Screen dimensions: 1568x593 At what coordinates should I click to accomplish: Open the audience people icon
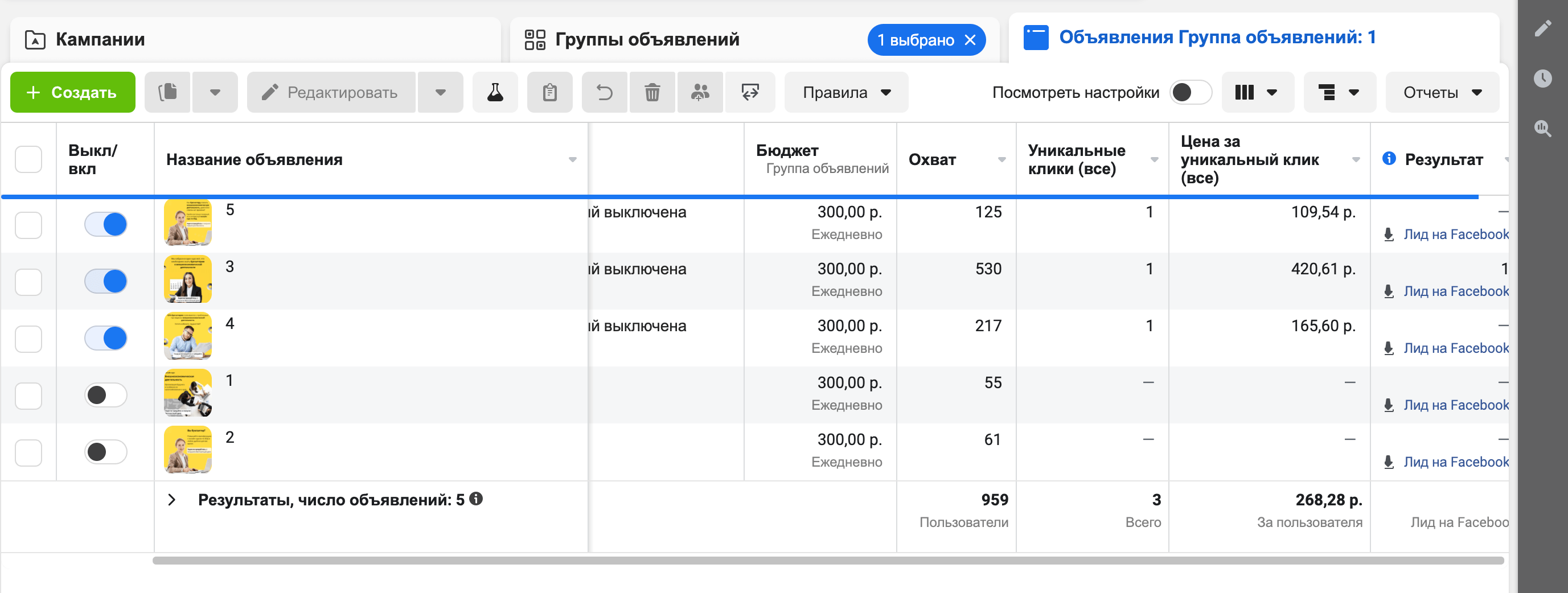tap(700, 92)
